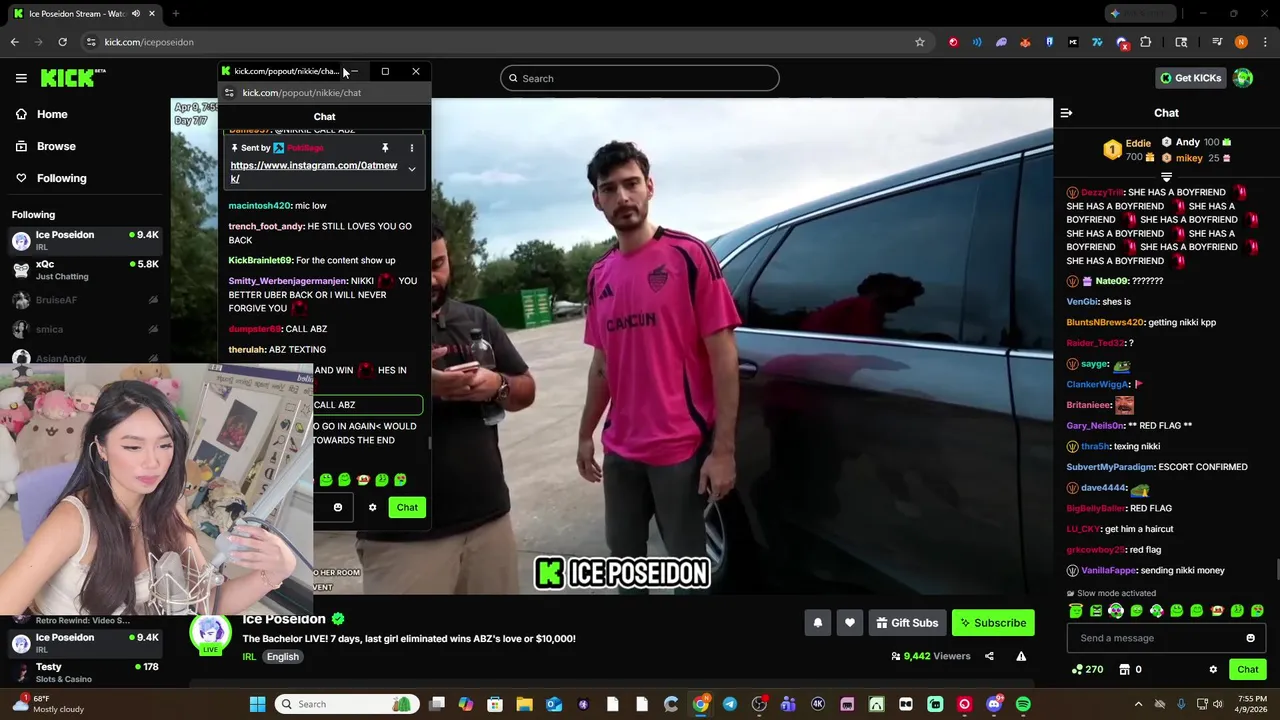Open Chrome three-dot menu

coord(1265,42)
